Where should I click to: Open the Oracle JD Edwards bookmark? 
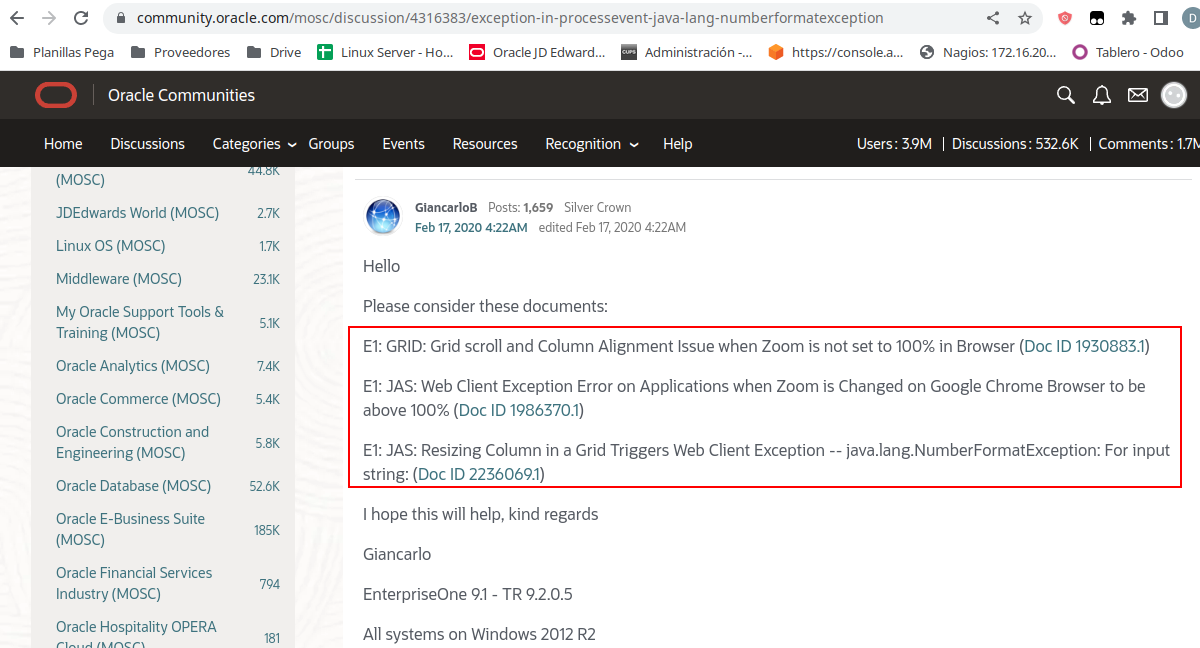click(x=537, y=52)
